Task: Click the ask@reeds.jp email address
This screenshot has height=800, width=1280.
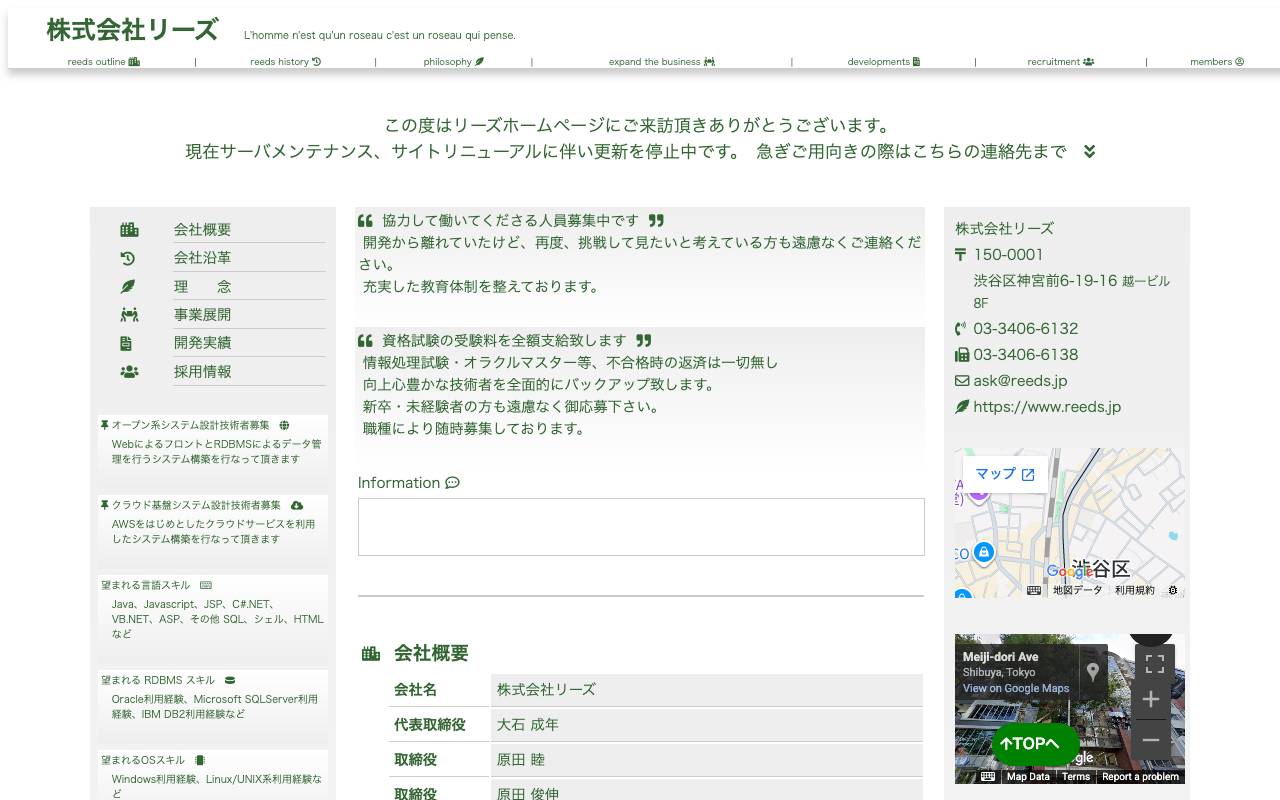Action: click(x=1021, y=381)
